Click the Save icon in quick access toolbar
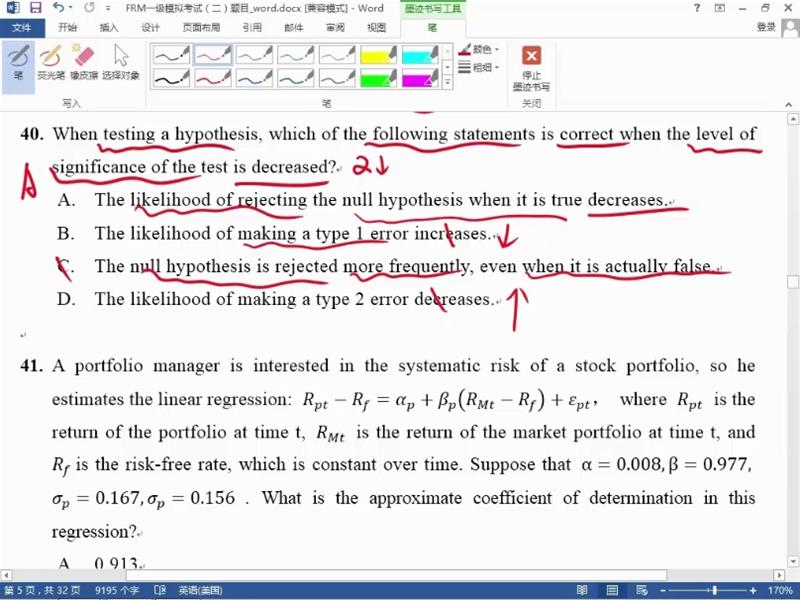This screenshot has height=600, width=800. [35, 8]
